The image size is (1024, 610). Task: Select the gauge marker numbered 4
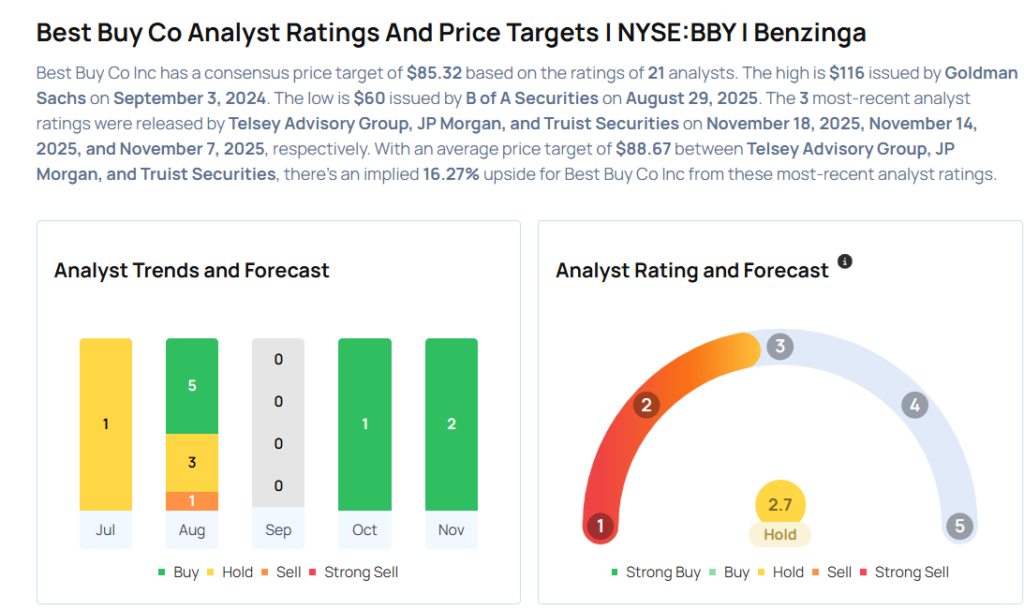pos(913,405)
